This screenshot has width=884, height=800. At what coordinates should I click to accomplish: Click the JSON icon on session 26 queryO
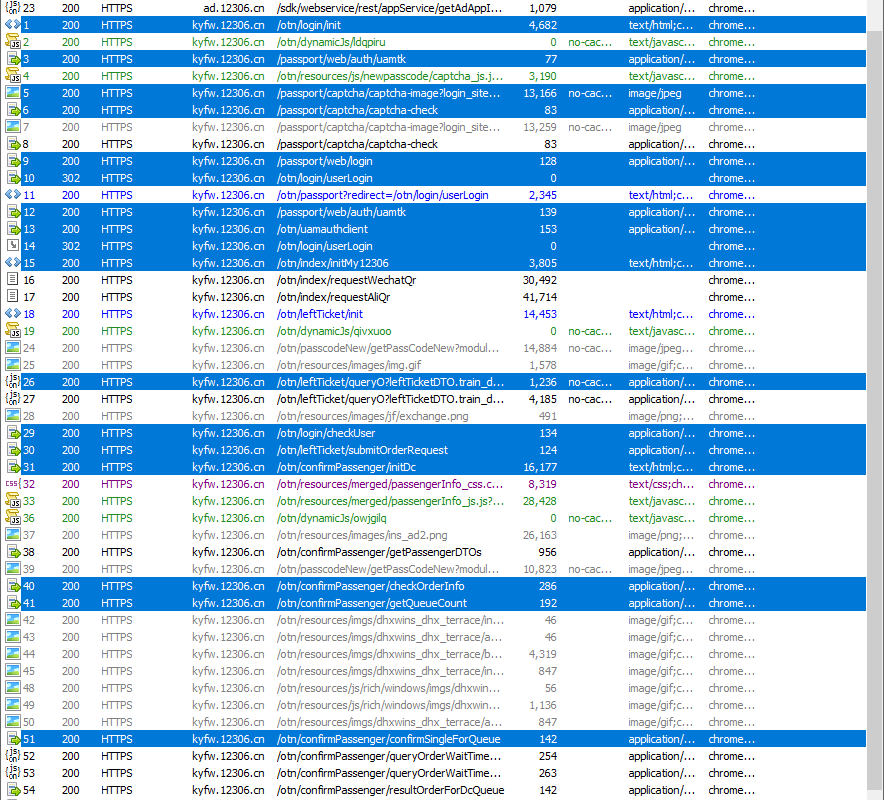[x=12, y=382]
